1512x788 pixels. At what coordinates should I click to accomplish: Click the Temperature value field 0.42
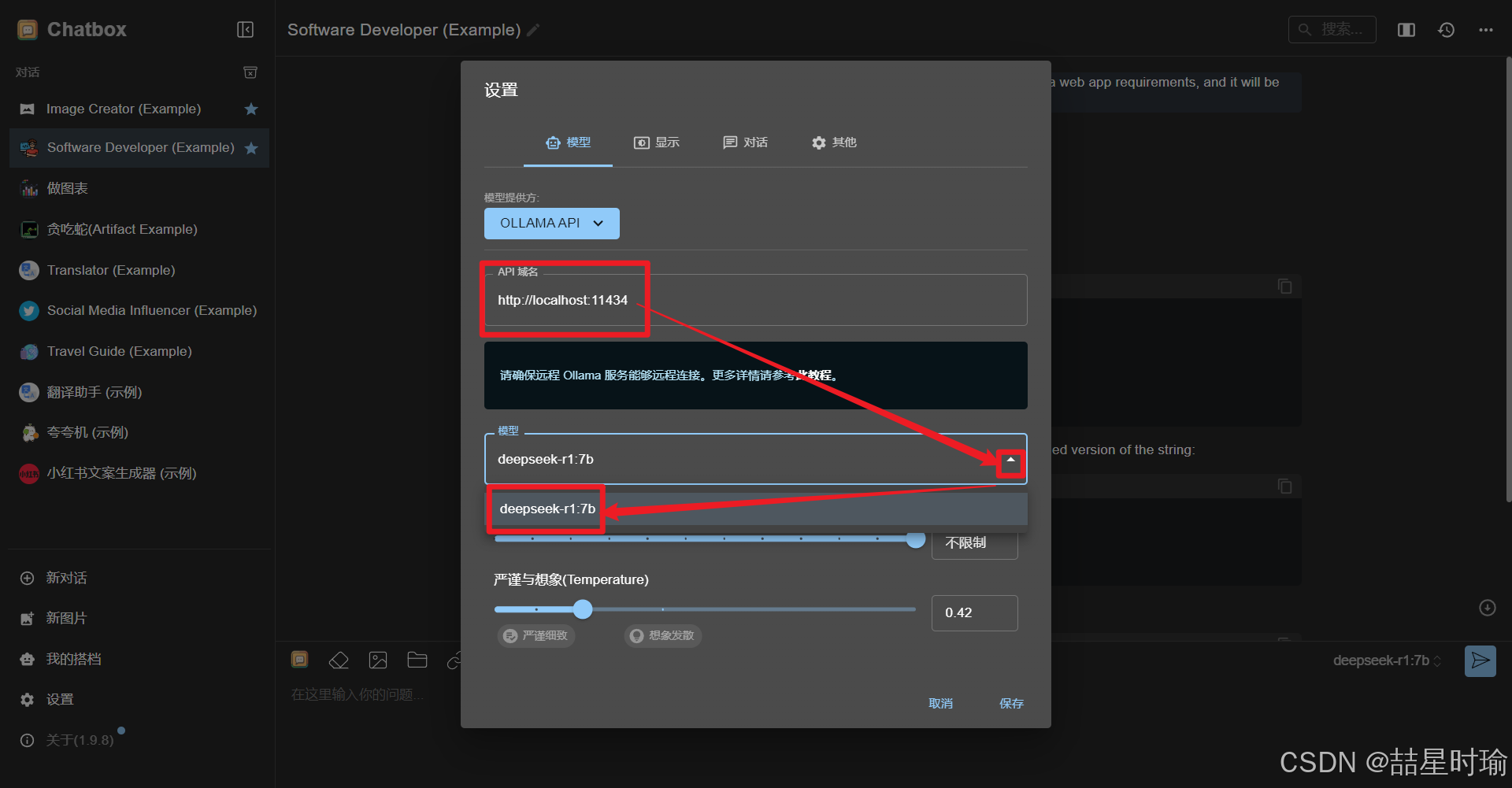click(x=975, y=613)
